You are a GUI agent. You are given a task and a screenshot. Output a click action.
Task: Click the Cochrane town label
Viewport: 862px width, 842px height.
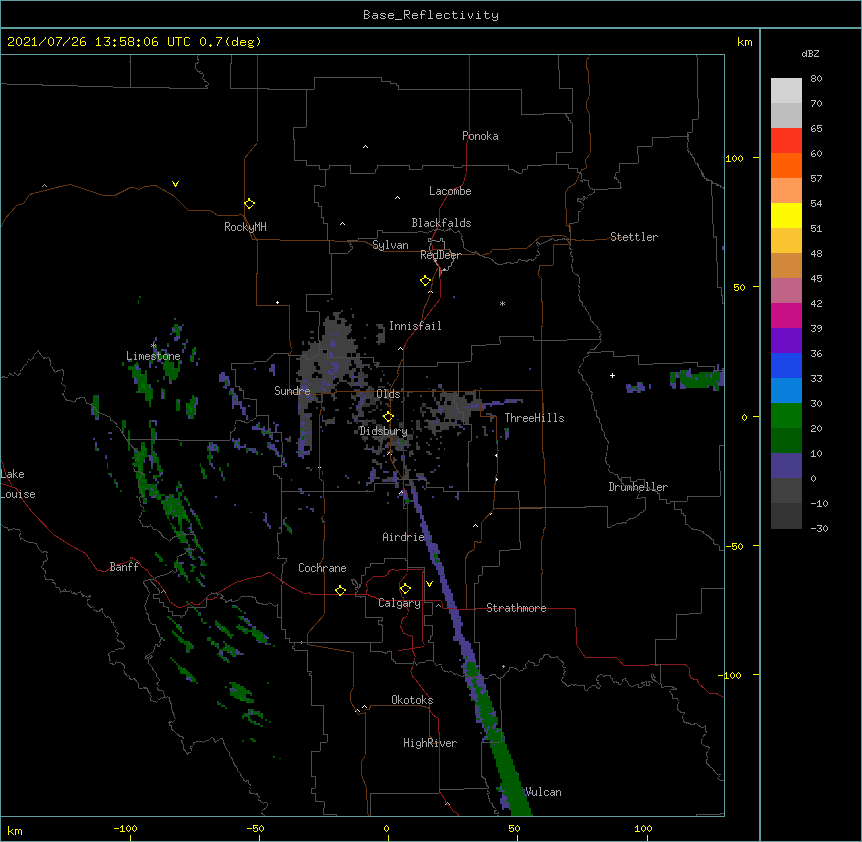pyautogui.click(x=322, y=568)
